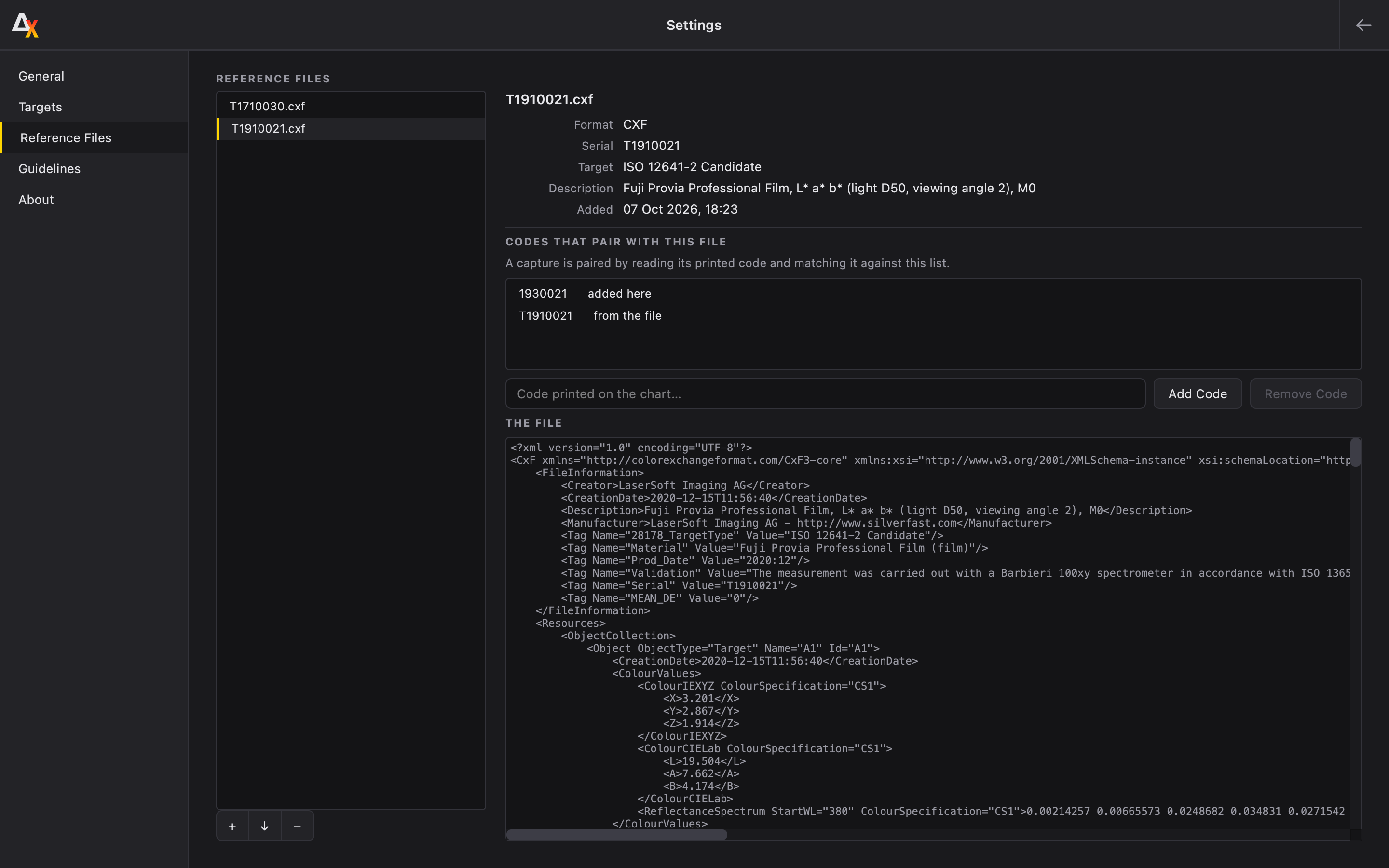Open the About section
Image resolution: width=1389 pixels, height=868 pixels.
[94, 200]
